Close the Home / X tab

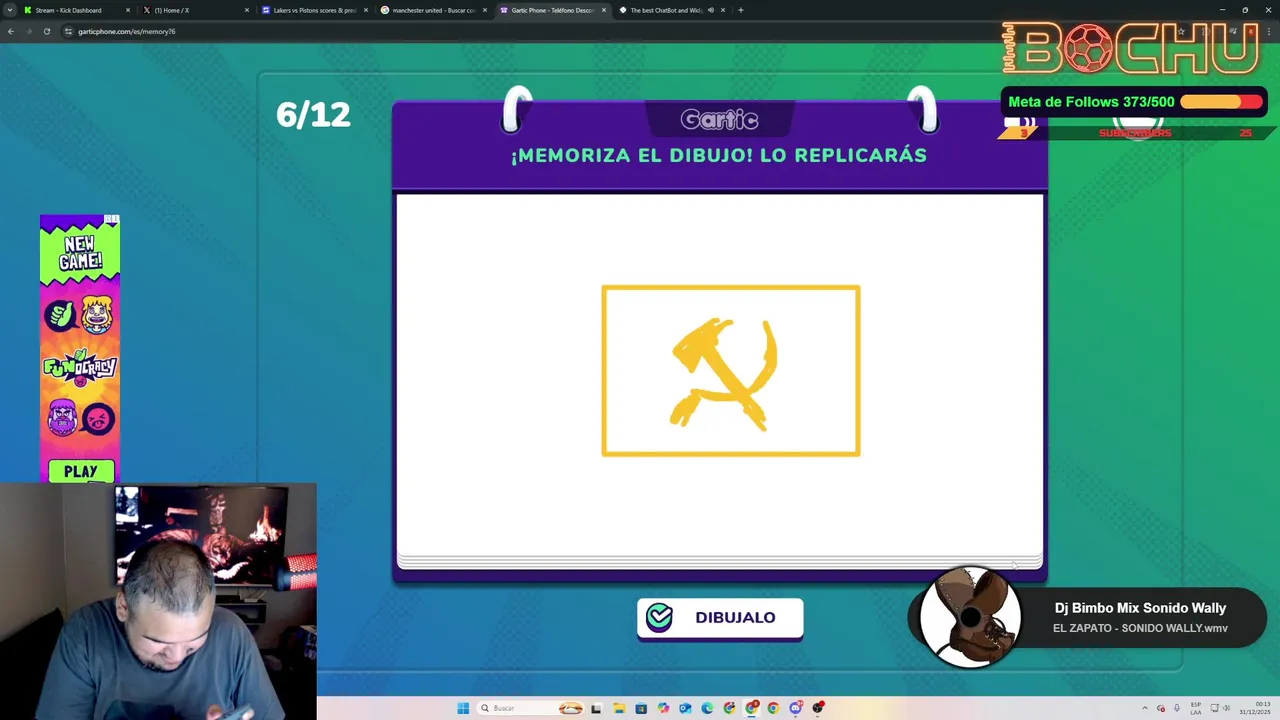click(x=247, y=10)
